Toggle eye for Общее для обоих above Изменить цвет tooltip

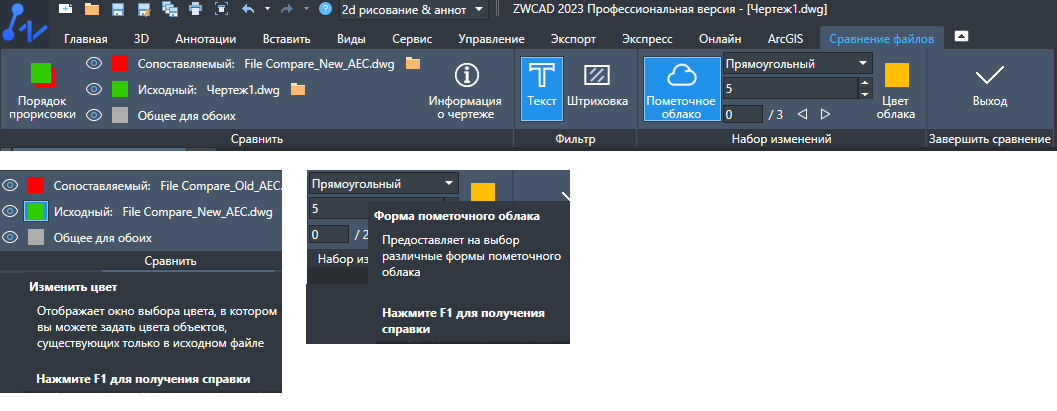tap(10, 237)
